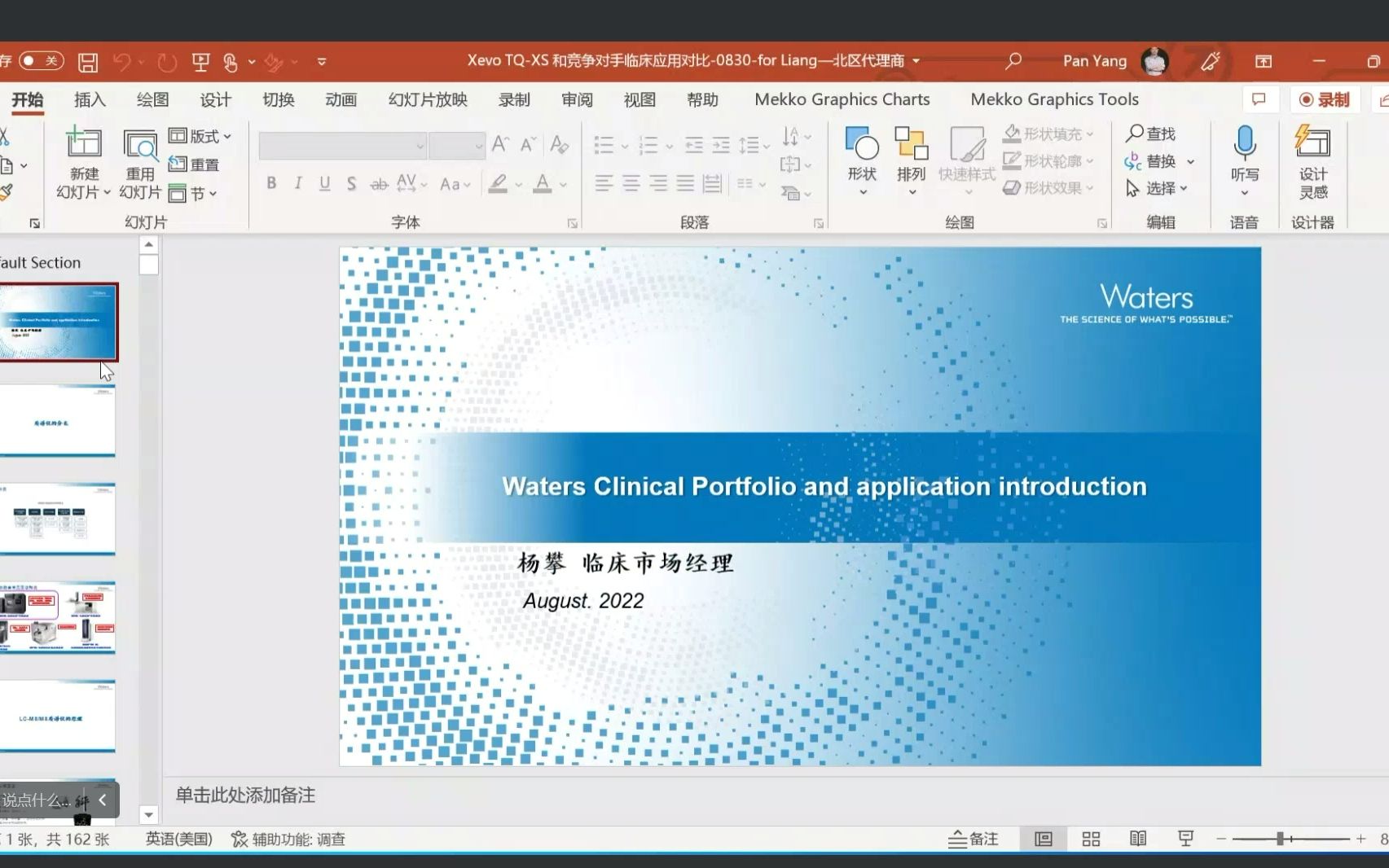Apply font color A swatch

[543, 184]
